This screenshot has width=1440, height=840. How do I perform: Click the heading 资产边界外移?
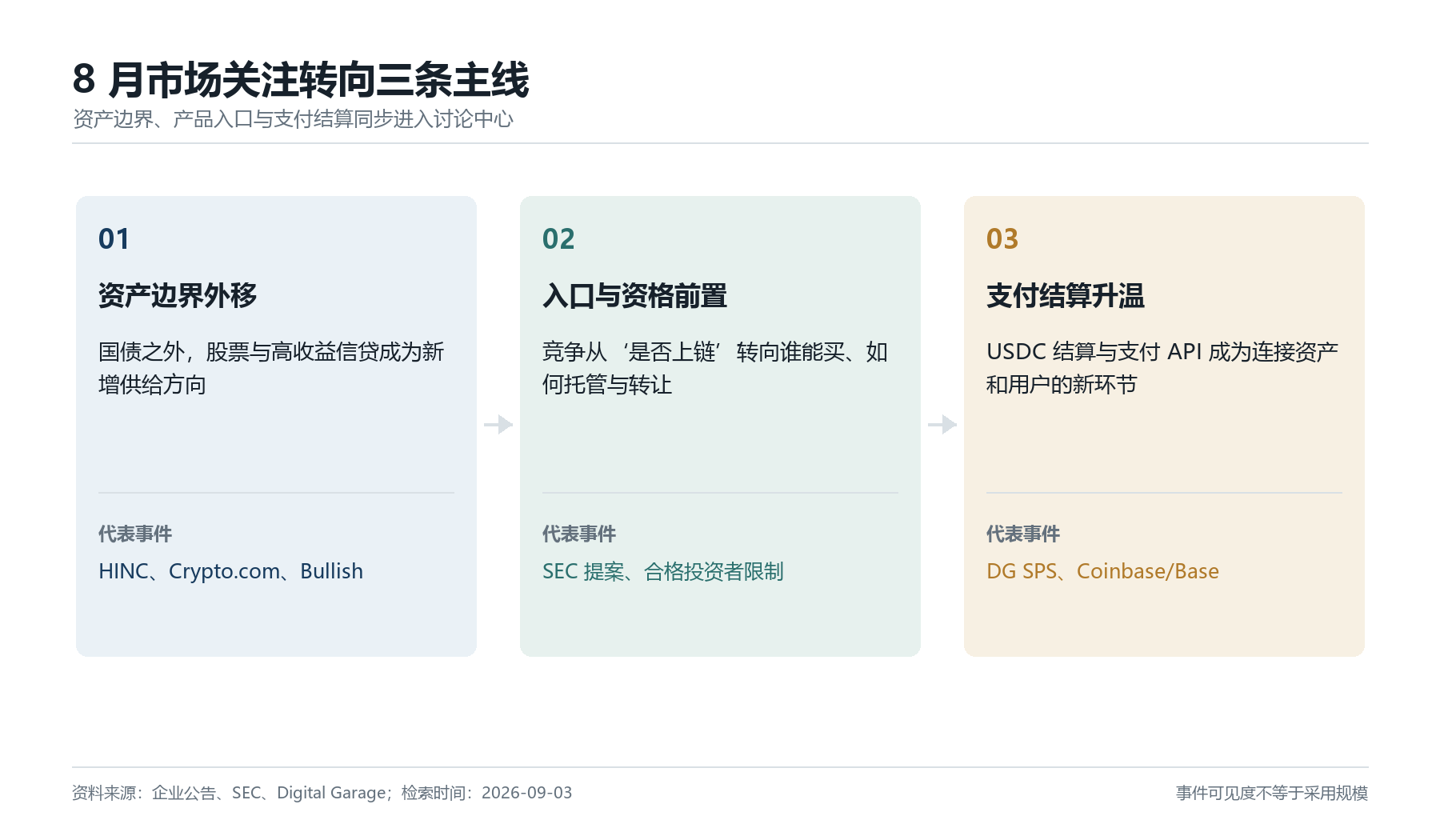coord(178,295)
